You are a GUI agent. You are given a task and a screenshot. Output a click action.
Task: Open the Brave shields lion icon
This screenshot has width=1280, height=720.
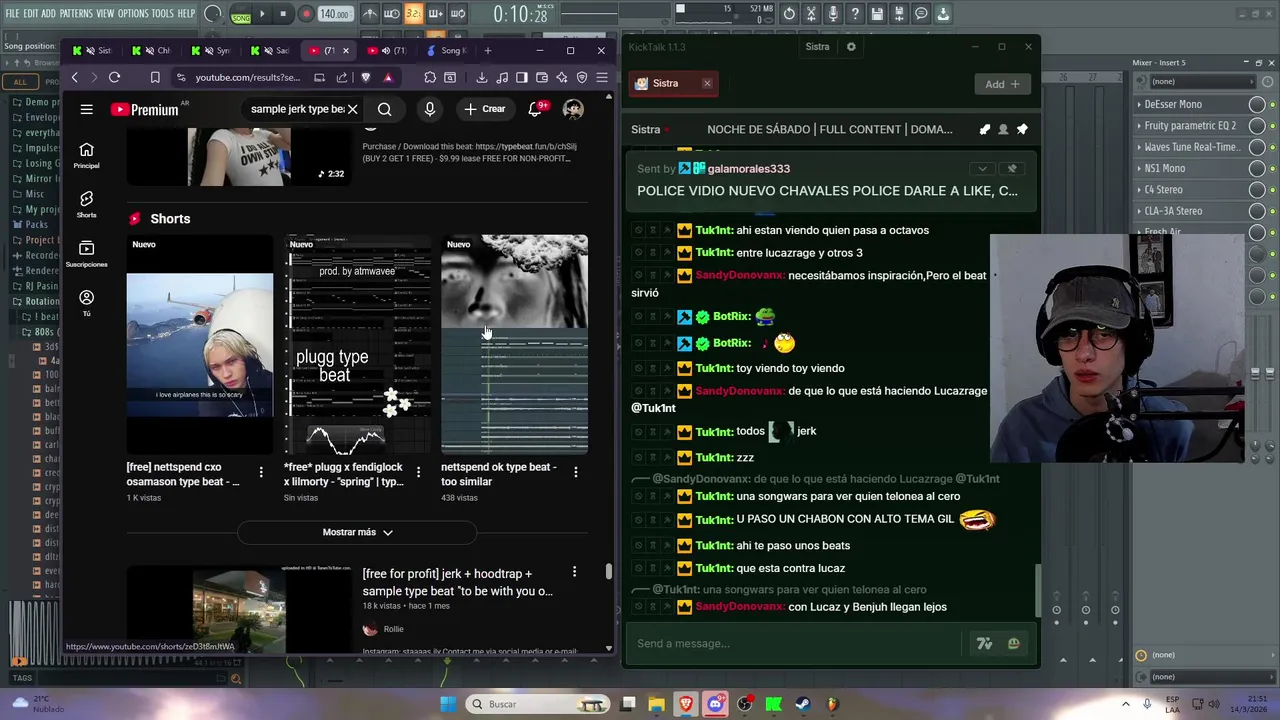pos(366,77)
